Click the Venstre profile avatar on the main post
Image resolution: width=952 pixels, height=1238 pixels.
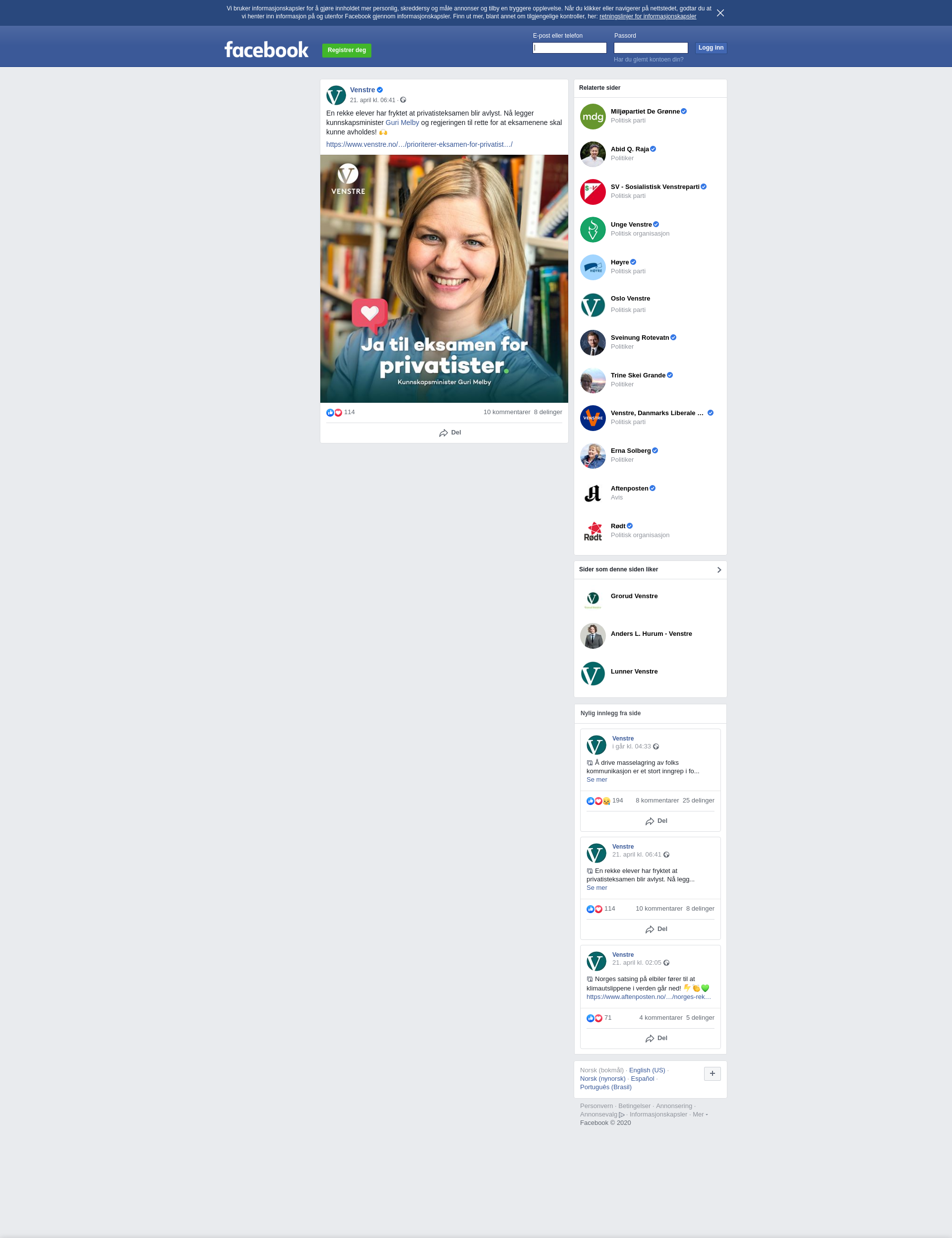pos(336,95)
